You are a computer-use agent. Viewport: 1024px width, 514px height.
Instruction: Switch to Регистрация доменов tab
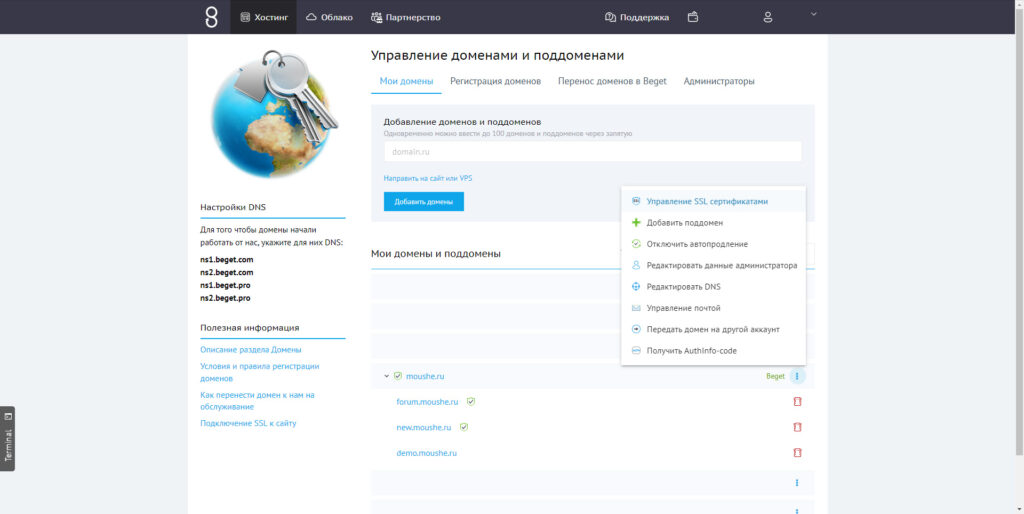(495, 82)
